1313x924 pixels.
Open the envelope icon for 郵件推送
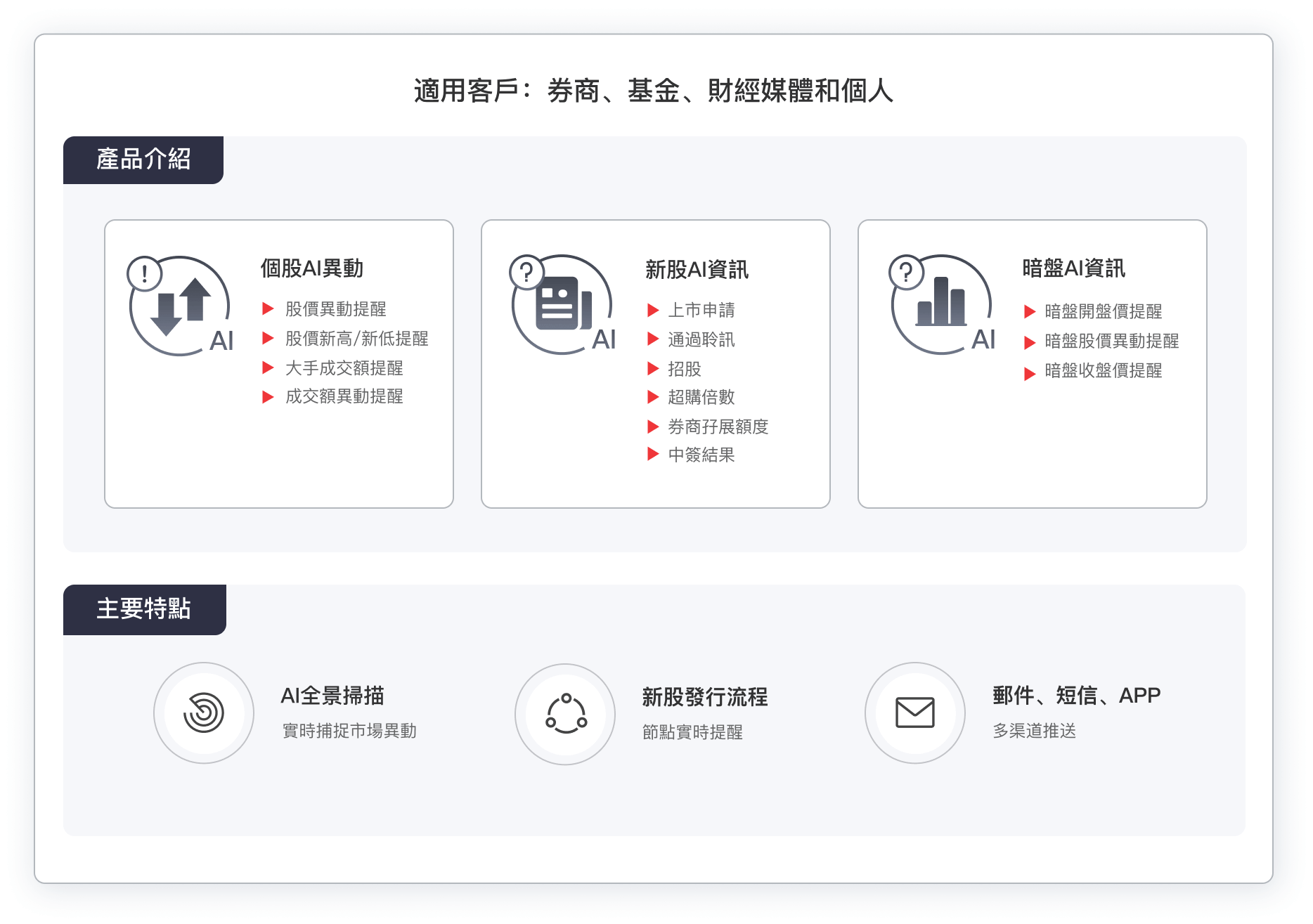[915, 712]
